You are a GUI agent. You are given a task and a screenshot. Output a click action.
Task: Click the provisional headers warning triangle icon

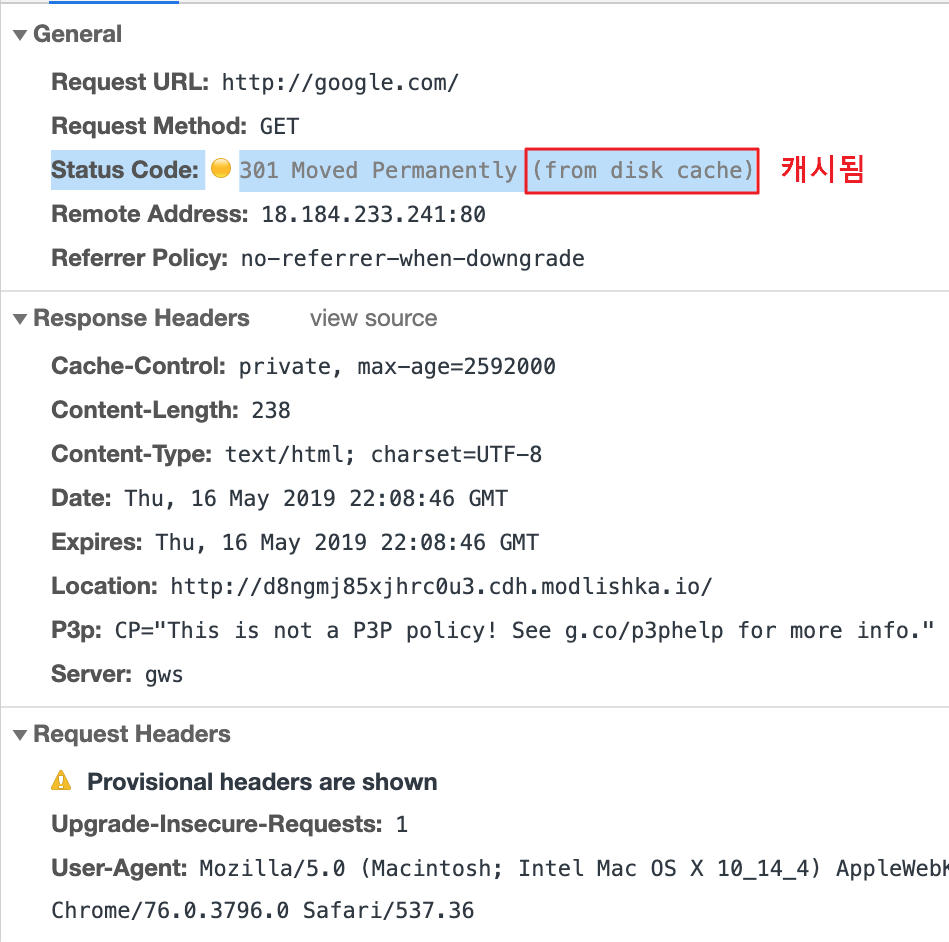[61, 781]
